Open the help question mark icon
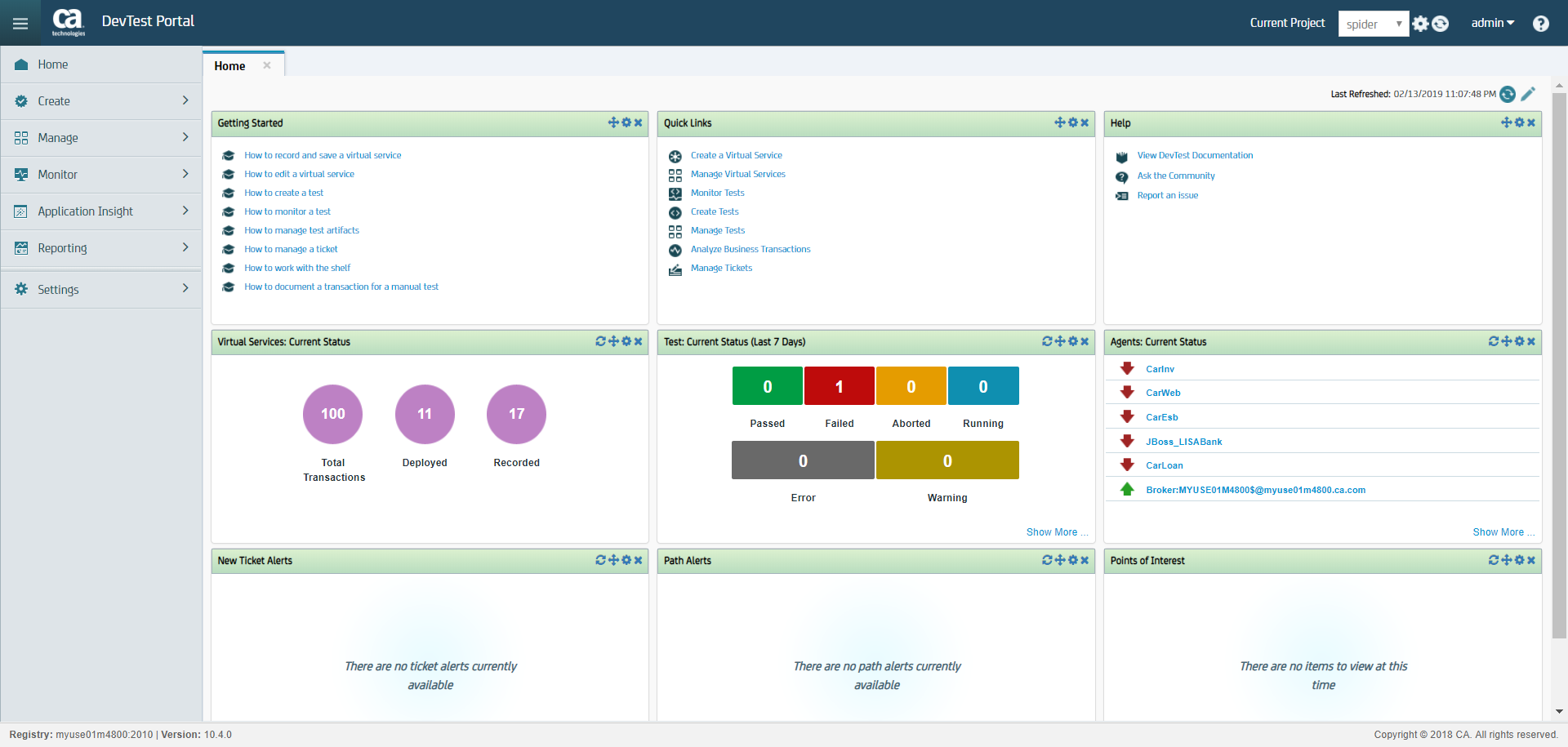The width and height of the screenshot is (1568, 747). pyautogui.click(x=1540, y=24)
